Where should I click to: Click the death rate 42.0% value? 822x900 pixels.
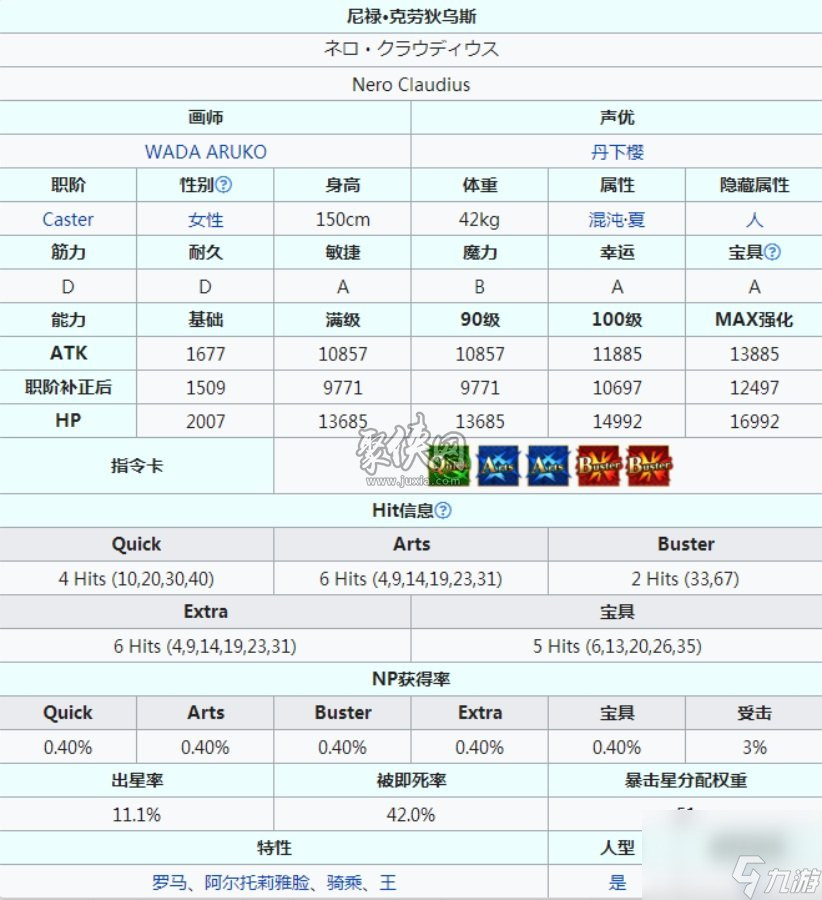click(411, 814)
